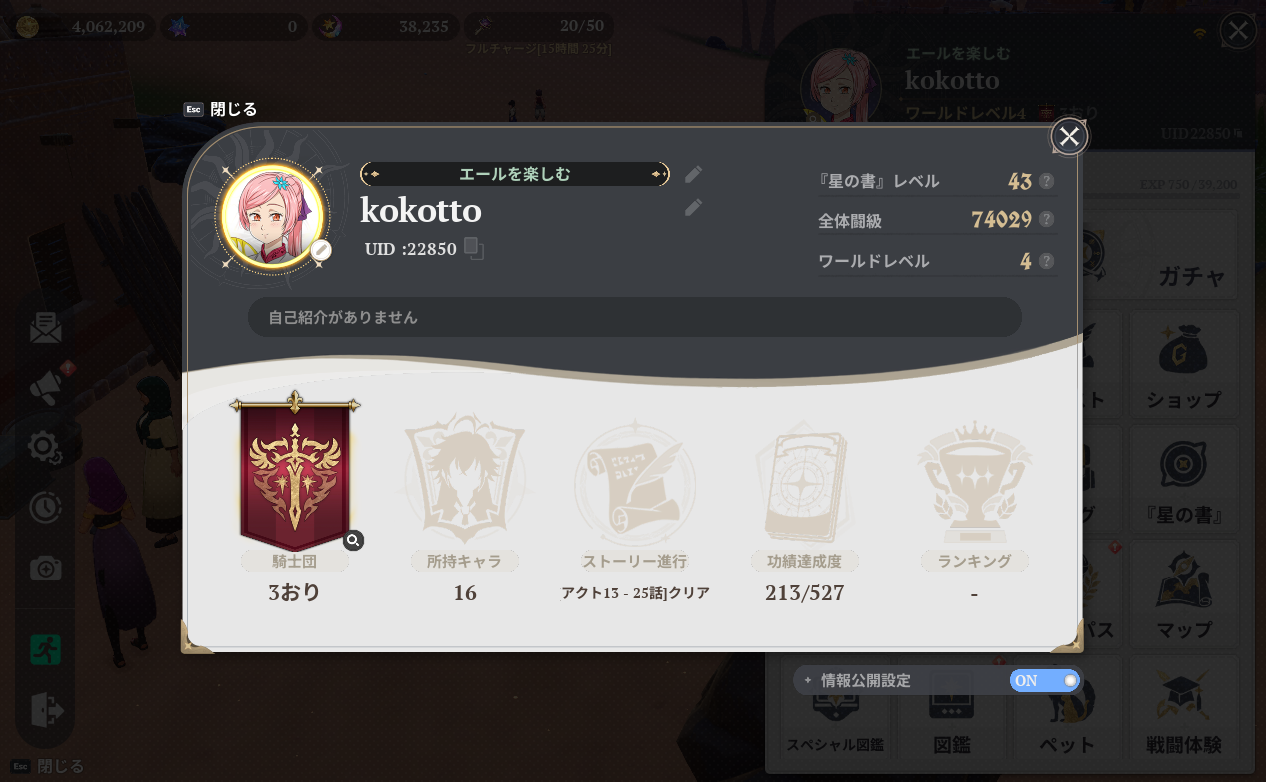This screenshot has height=782, width=1266.
Task: Show help for 『星の書』レベル
Action: point(1046,181)
